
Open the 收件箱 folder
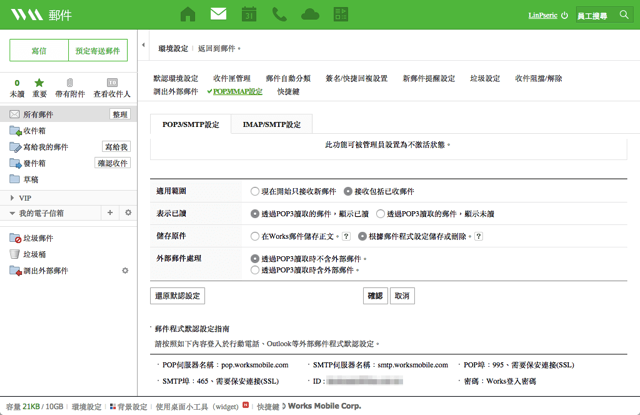click(x=34, y=131)
